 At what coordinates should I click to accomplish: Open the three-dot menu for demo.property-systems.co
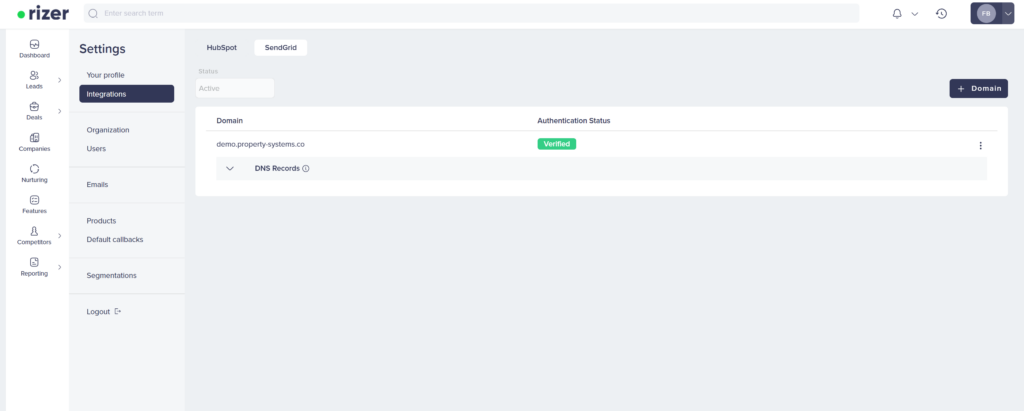980,145
